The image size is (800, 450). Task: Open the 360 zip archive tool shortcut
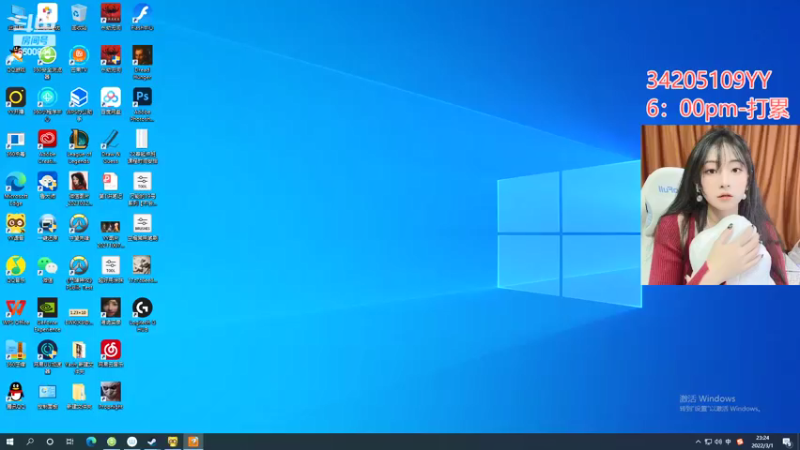(16, 354)
